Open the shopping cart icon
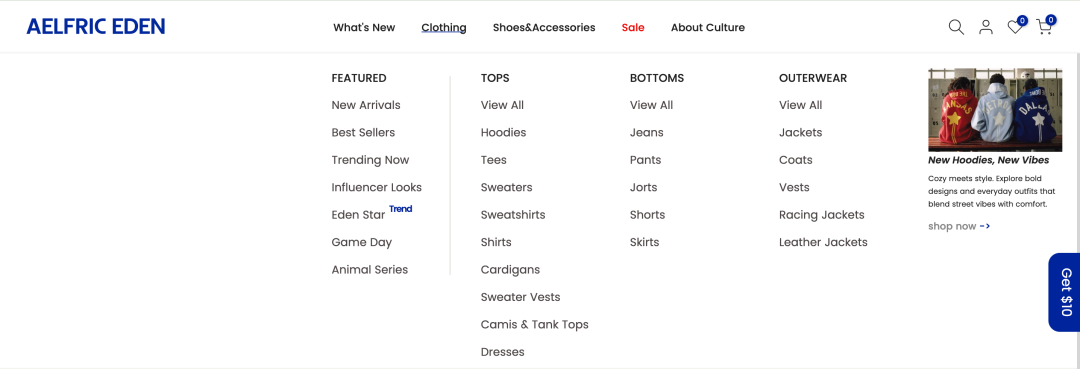1080x369 pixels. (1046, 25)
